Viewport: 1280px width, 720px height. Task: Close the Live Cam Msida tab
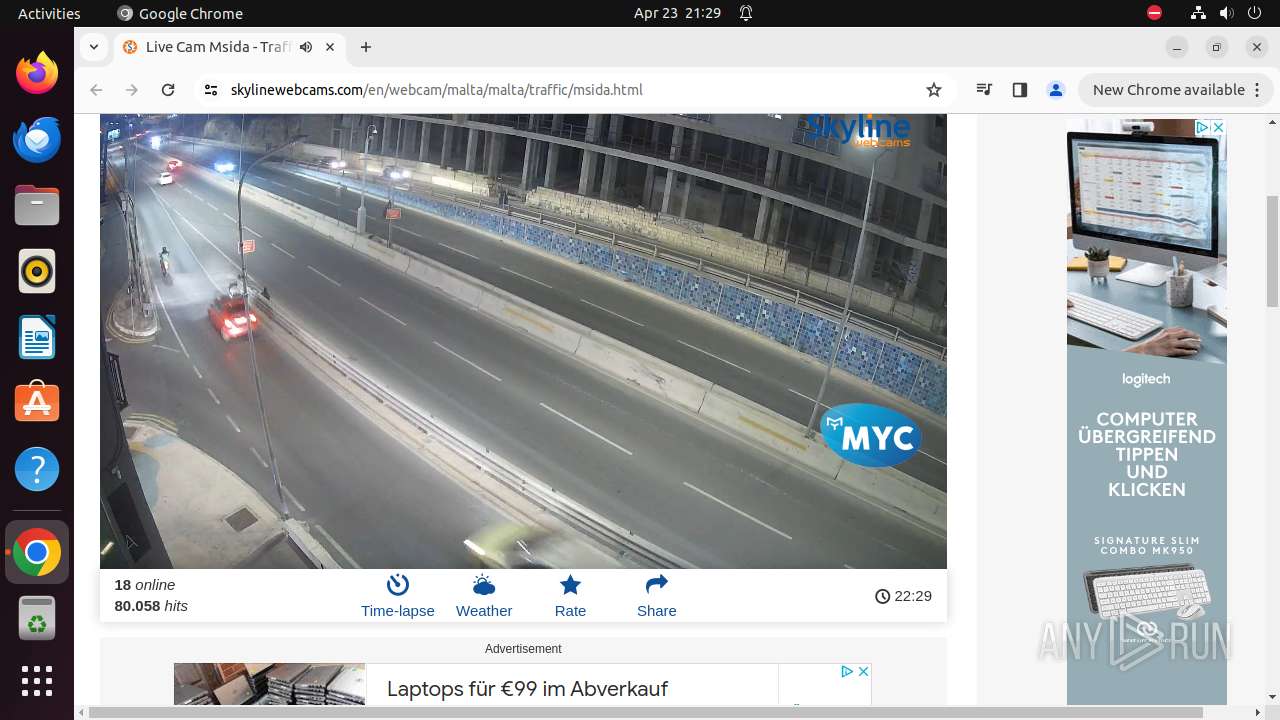pyautogui.click(x=330, y=47)
